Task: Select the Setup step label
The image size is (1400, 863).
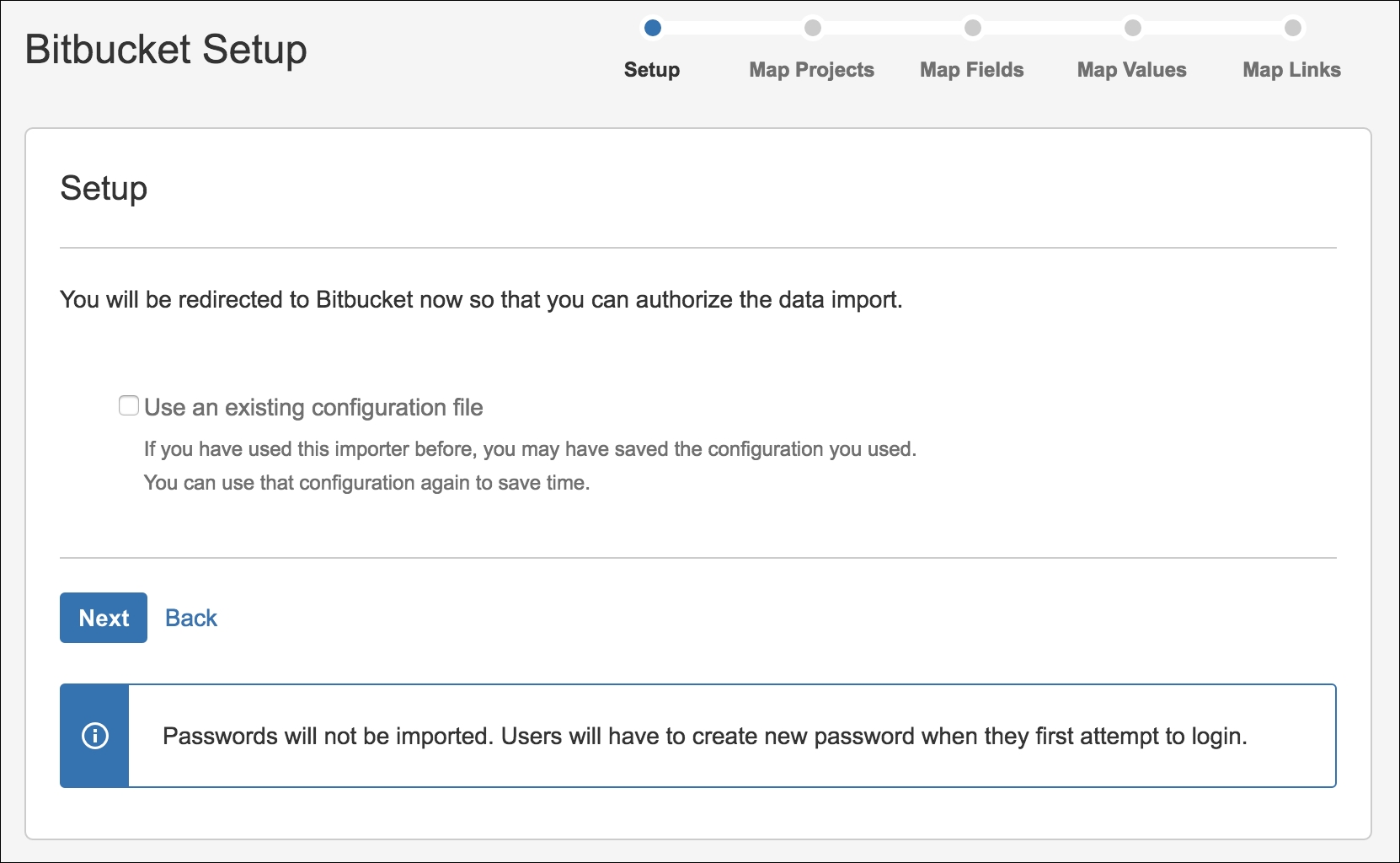Action: 652,70
